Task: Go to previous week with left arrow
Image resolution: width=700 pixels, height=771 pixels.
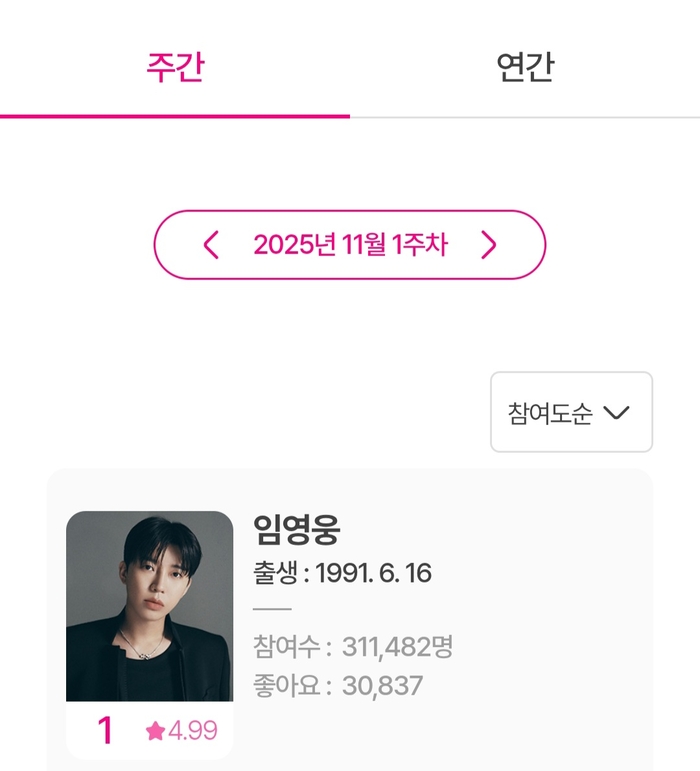Action: 210,245
